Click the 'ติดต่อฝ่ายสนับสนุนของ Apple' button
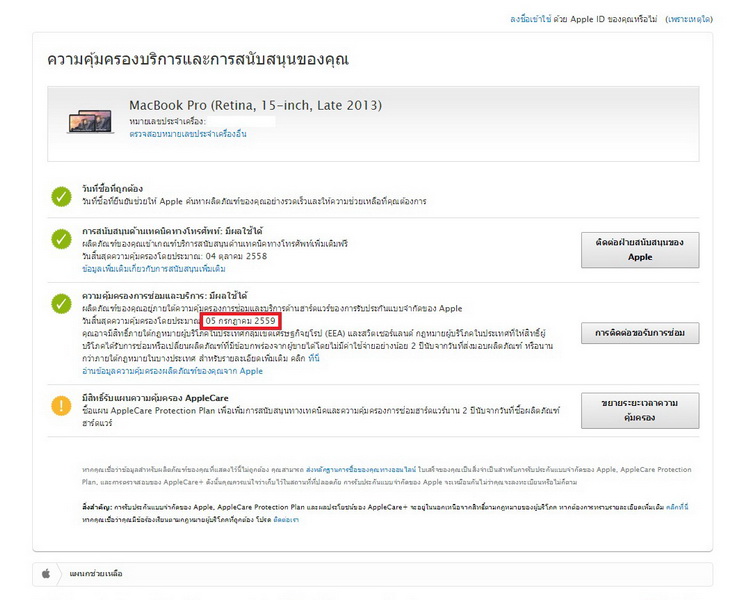The image size is (750, 600). pos(640,250)
